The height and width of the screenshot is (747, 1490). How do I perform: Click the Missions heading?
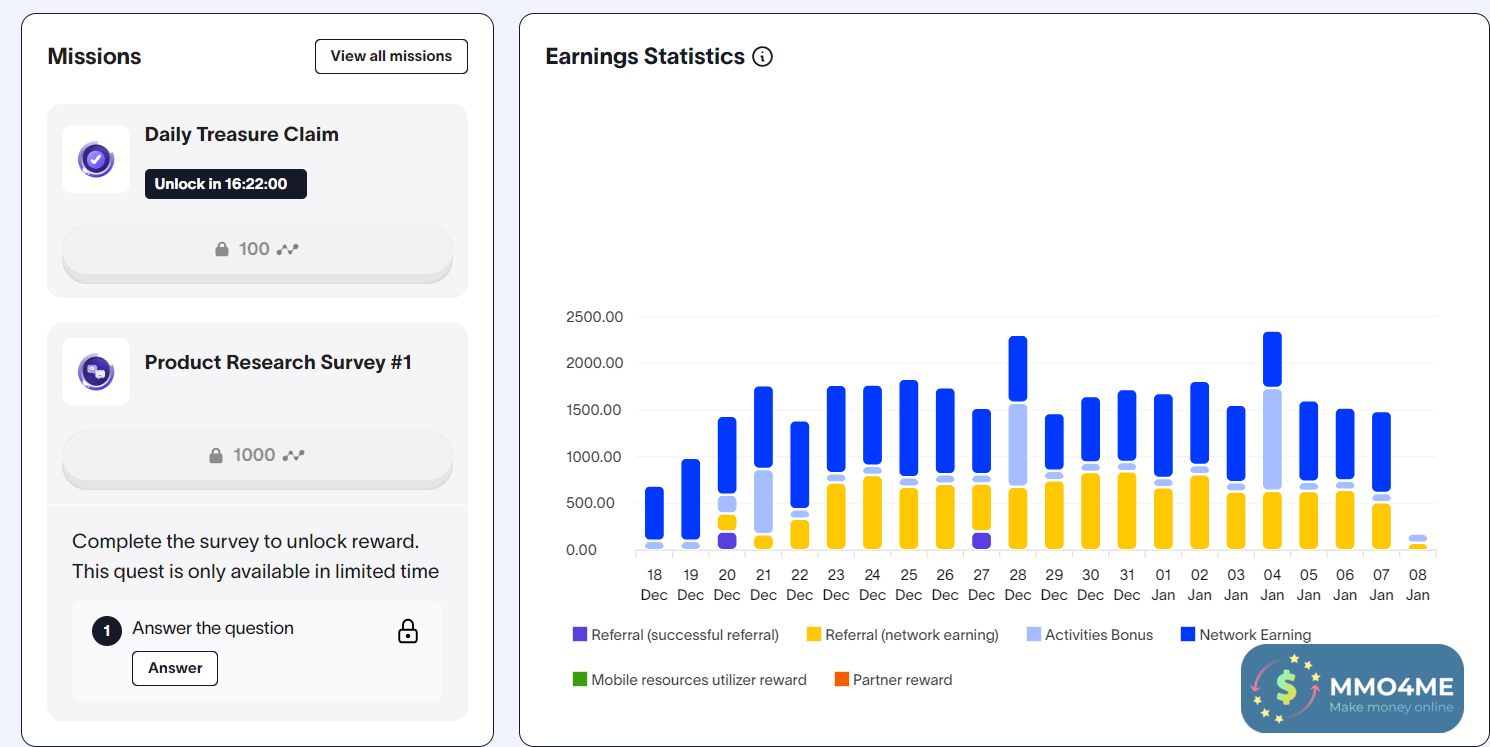pos(94,57)
